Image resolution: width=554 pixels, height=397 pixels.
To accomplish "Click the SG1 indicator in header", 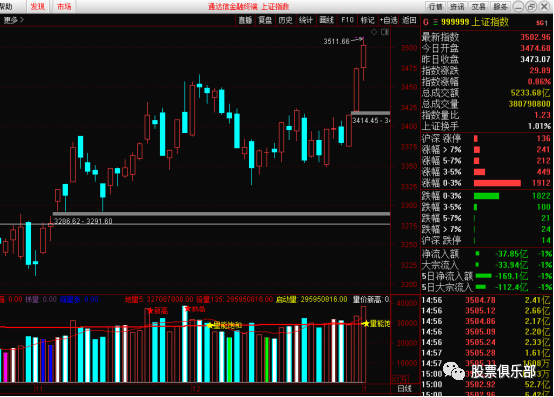I will [x=541, y=23].
